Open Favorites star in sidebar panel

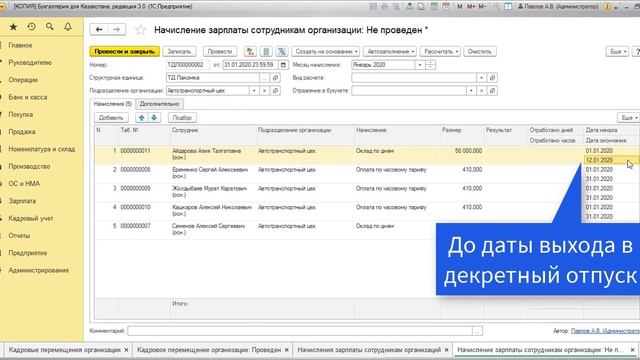tap(13, 27)
